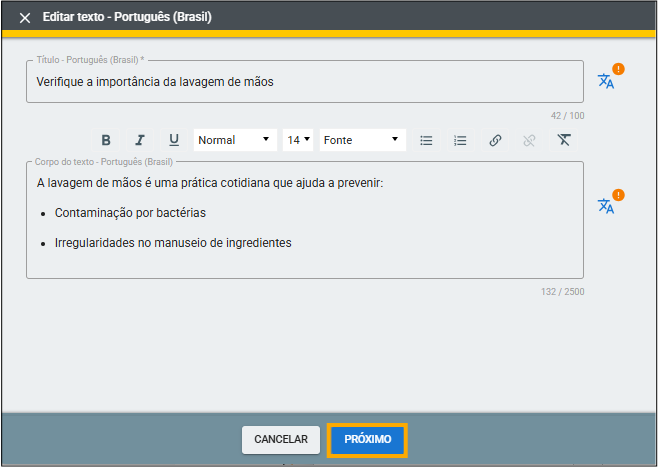Close the Editar texto dialog
Viewport: 658px width, 467px height.
click(25, 18)
